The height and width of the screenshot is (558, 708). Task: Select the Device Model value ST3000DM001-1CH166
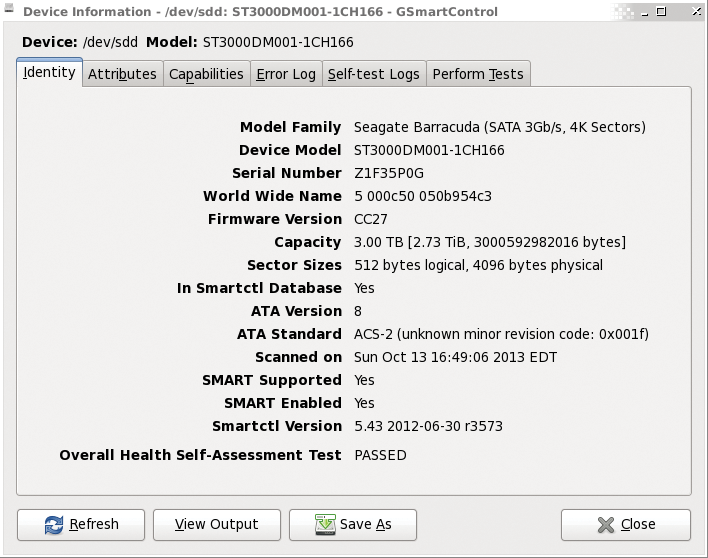429,150
